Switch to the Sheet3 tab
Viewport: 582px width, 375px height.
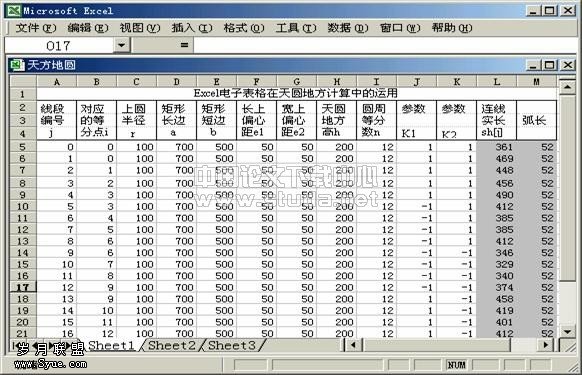232,345
